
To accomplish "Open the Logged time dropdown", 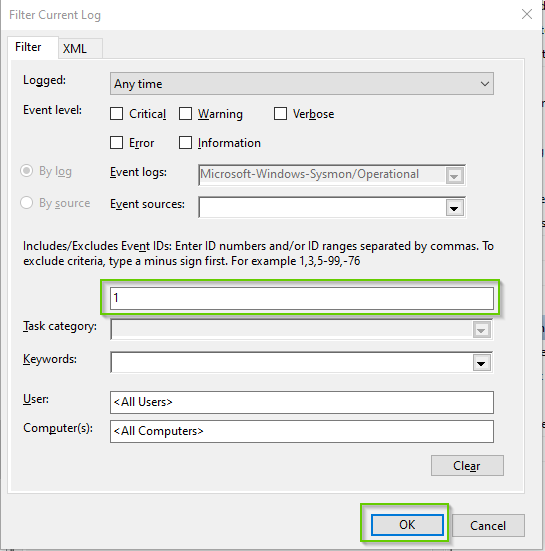I will pyautogui.click(x=301, y=84).
